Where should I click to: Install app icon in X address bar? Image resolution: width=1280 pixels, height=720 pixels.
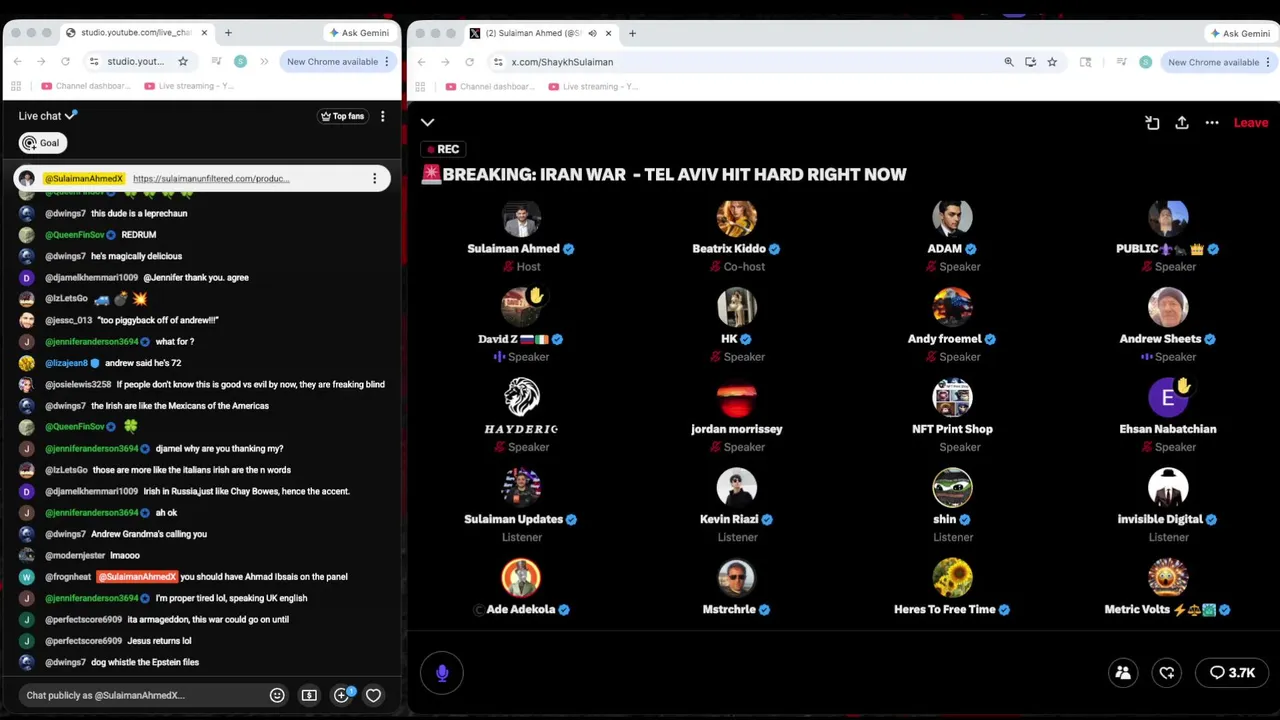pyautogui.click(x=1030, y=62)
